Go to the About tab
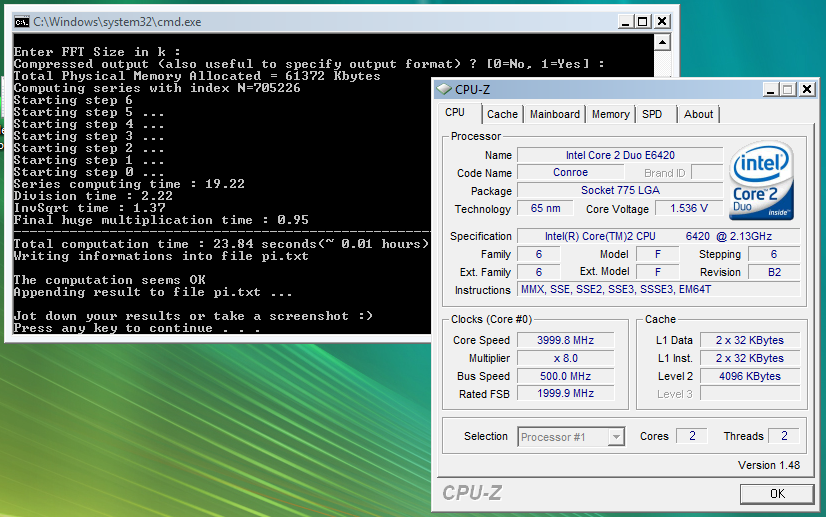The width and height of the screenshot is (826, 517). pos(698,114)
